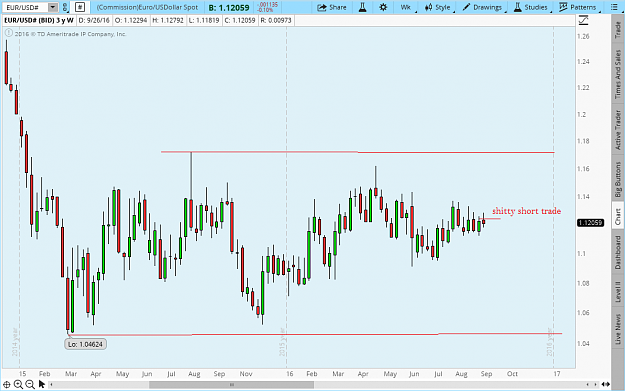
Task: Switch to the Dashboard side tab
Action: (618, 252)
